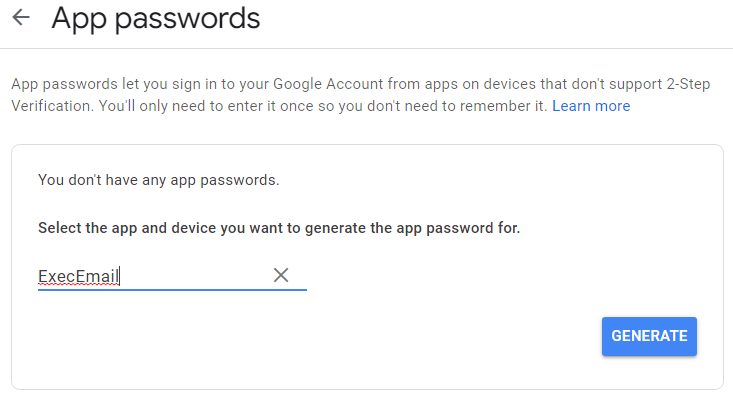
Task: Clear the ExecEmail field with the X icon
Action: point(281,275)
